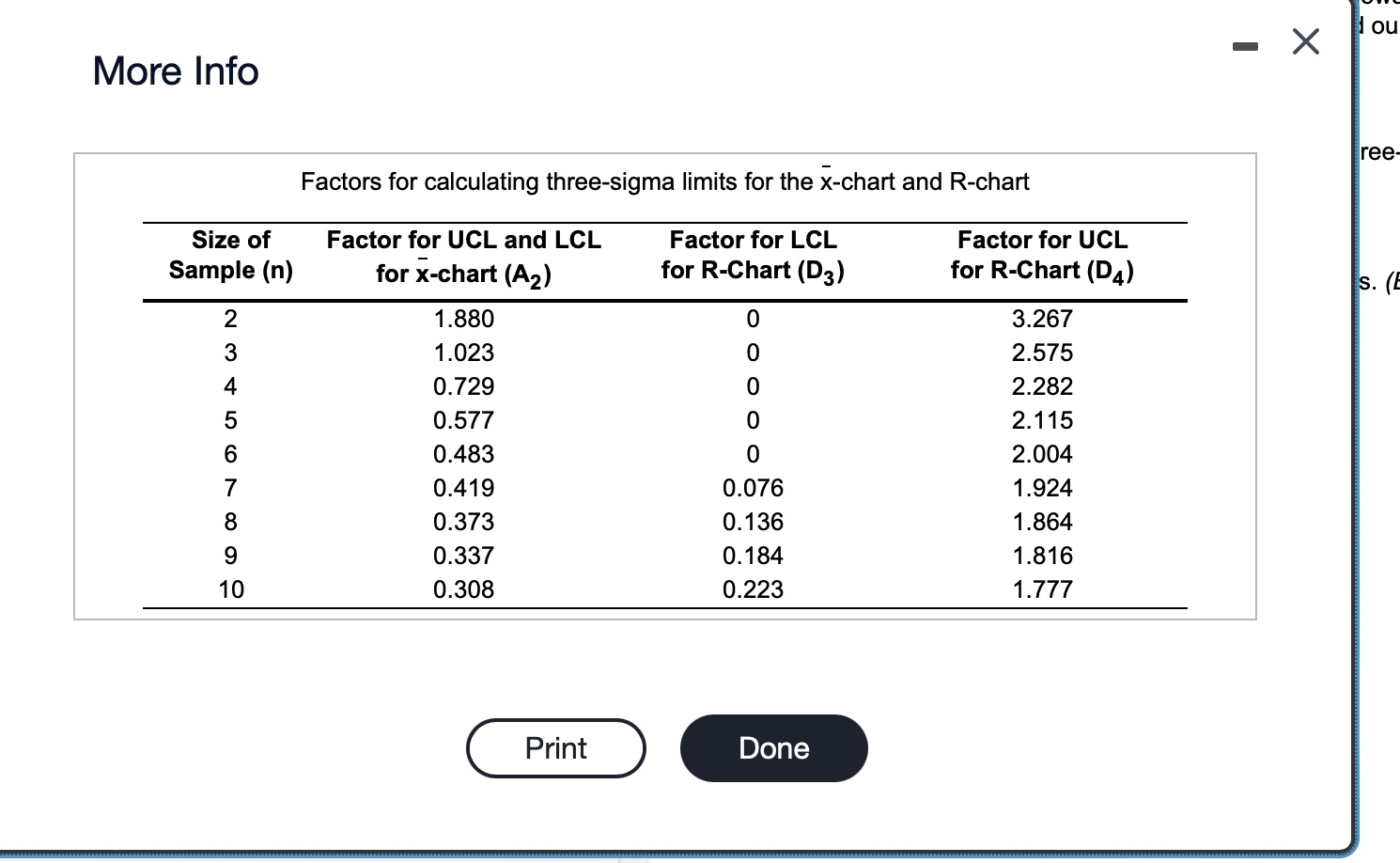Click the table title about three-sigma limits

(665, 180)
